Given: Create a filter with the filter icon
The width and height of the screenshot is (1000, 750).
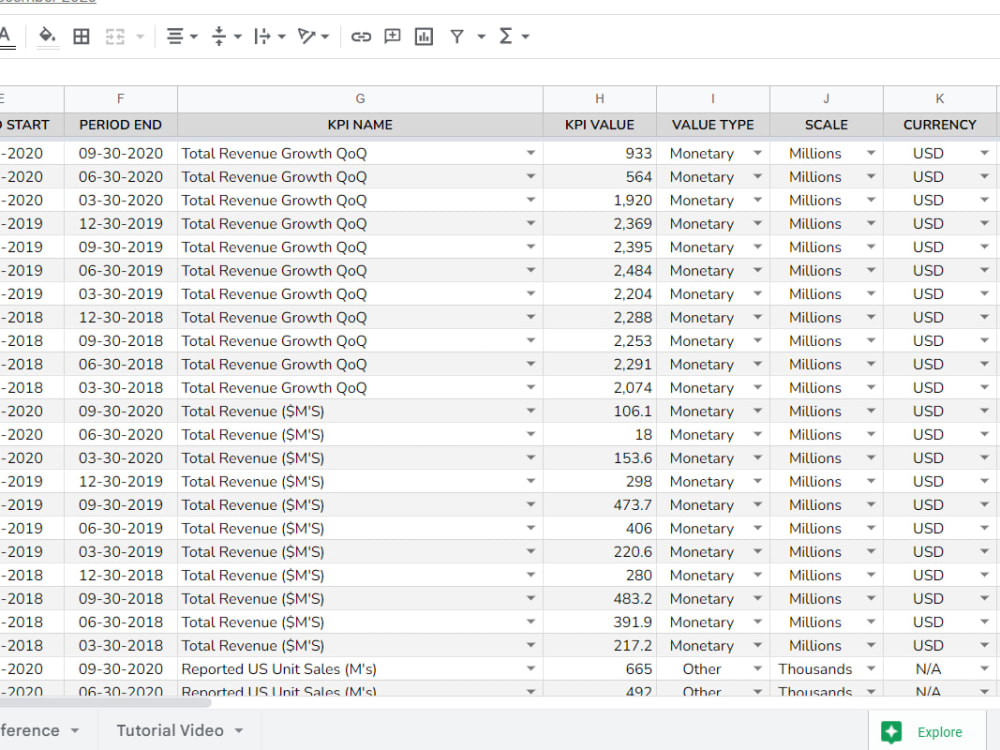Looking at the screenshot, I should coord(456,36).
